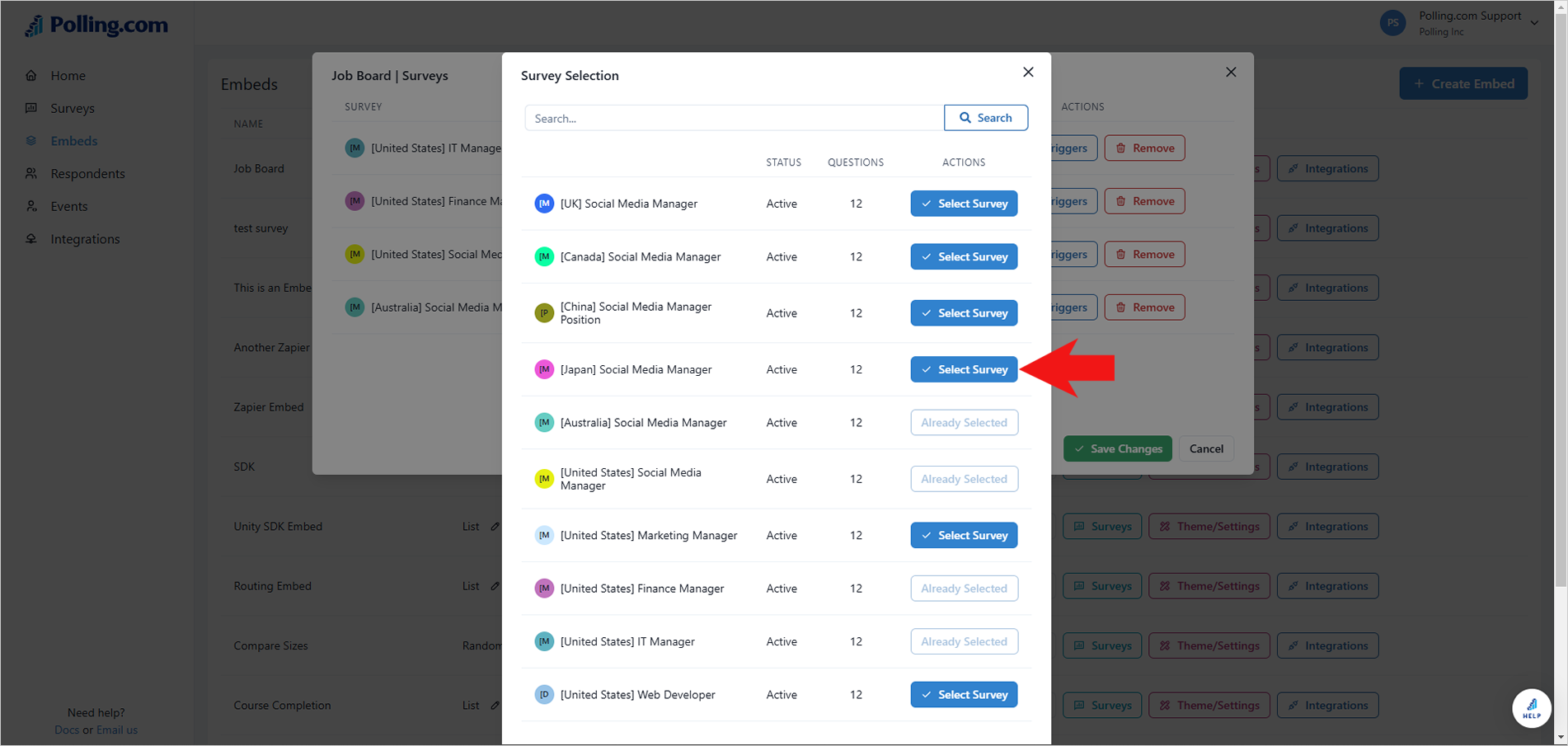
Task: Open Integrations for Course Completion embed
Action: [1327, 706]
